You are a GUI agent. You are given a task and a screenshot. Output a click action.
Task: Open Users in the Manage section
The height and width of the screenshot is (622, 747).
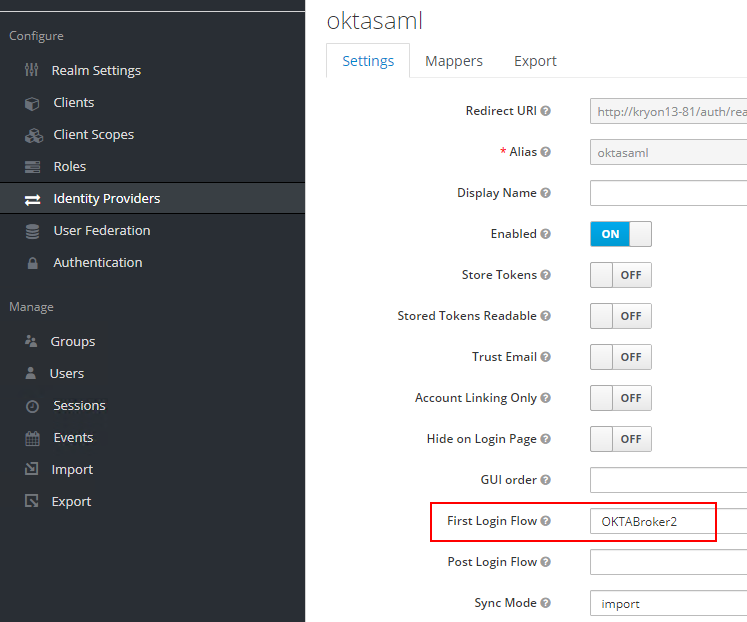point(66,373)
